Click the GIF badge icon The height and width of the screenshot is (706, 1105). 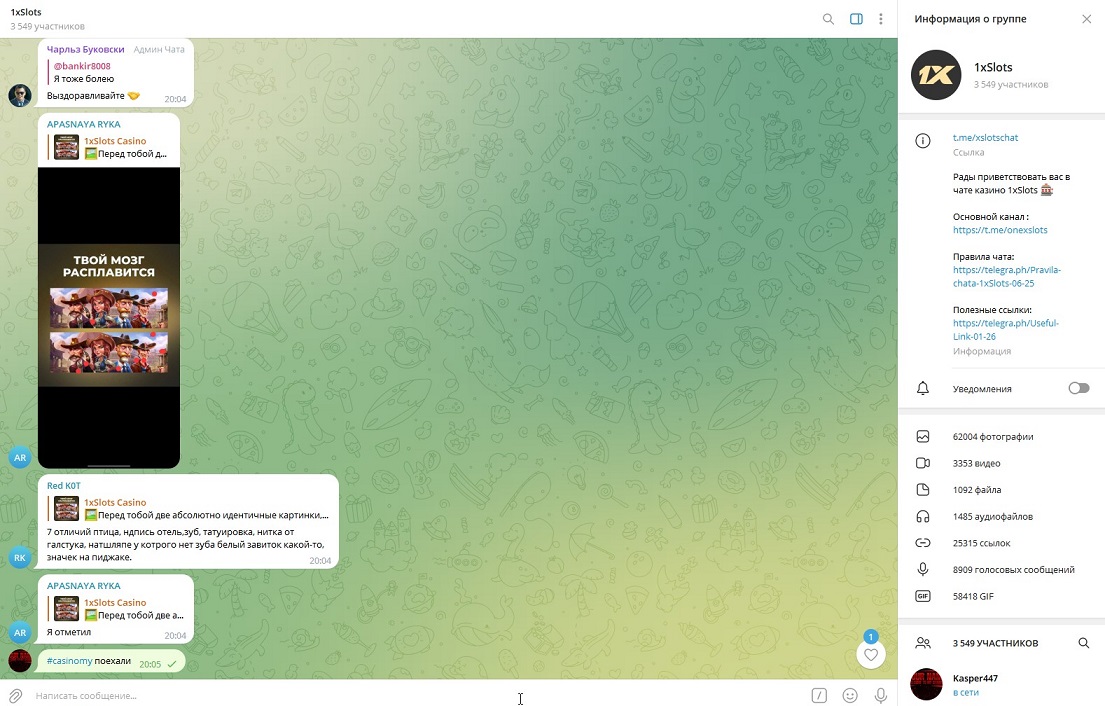point(922,596)
